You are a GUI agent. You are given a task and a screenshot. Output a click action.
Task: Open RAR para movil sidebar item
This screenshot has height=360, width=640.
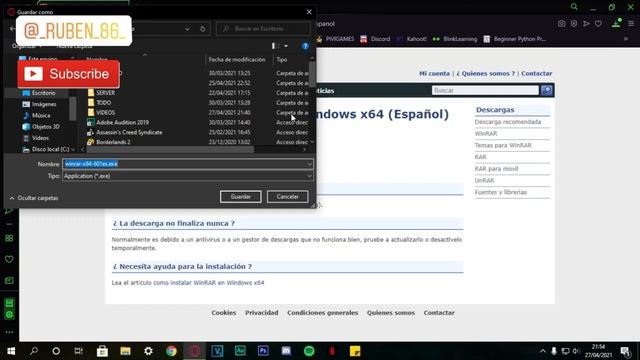click(496, 169)
